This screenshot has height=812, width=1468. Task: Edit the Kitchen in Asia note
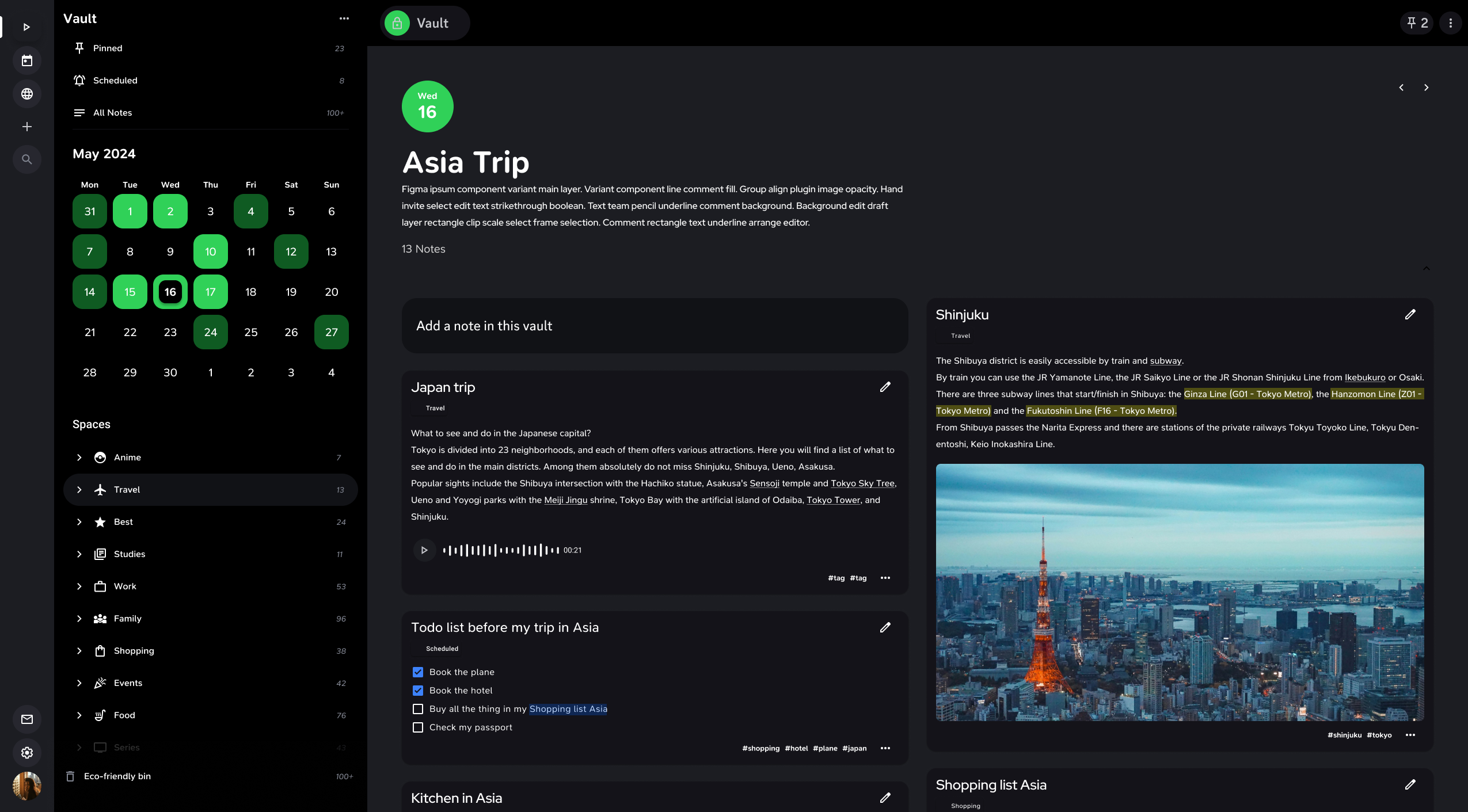[885, 798]
